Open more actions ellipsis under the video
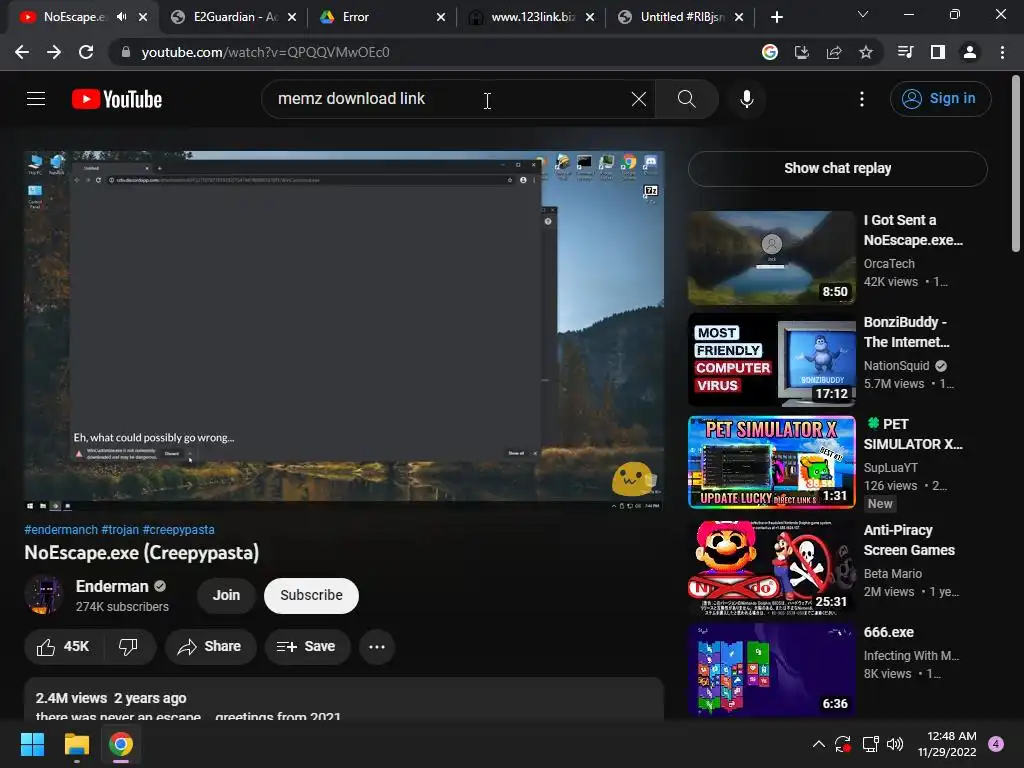 click(377, 647)
